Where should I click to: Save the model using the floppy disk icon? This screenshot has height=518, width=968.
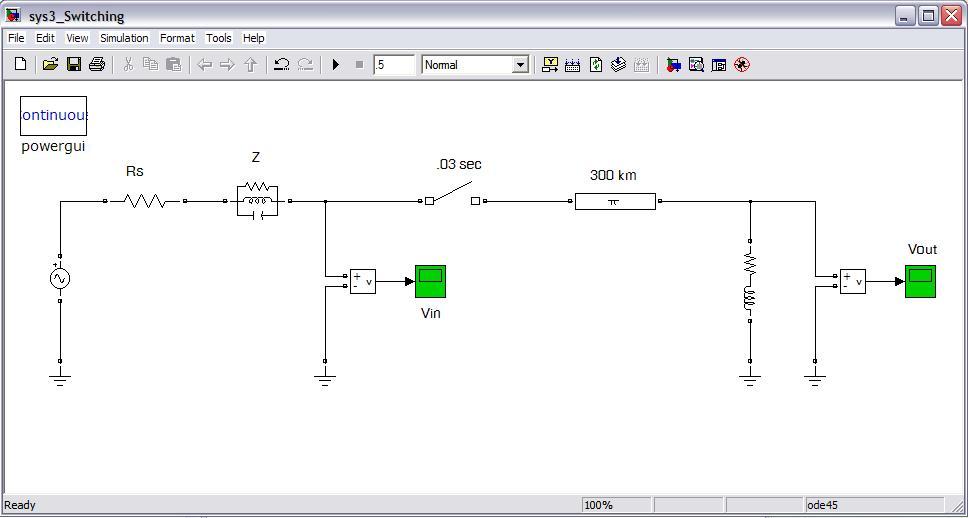pos(73,65)
